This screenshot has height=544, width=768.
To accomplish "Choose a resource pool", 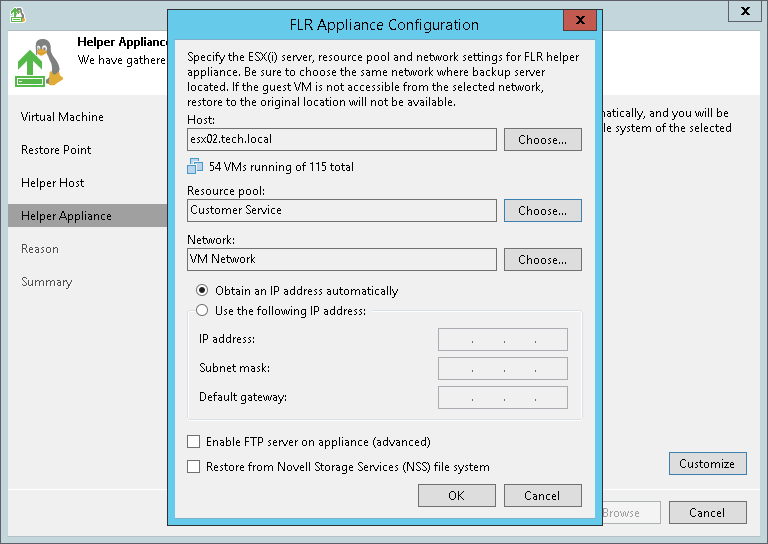I will pyautogui.click(x=542, y=211).
